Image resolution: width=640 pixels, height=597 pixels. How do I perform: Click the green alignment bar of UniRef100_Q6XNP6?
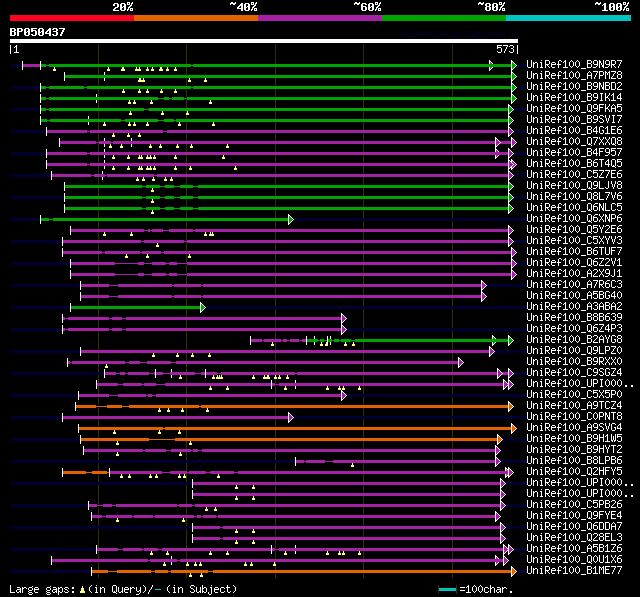(165, 220)
